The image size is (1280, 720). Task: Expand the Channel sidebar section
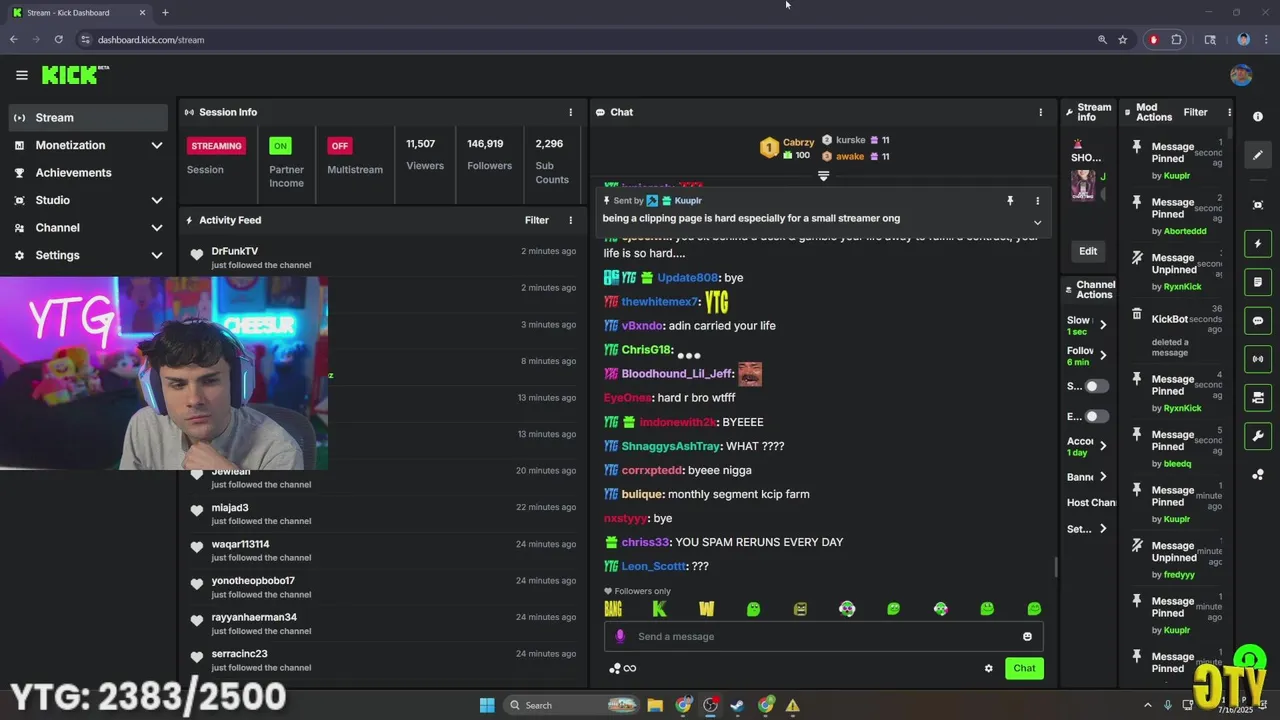tap(157, 228)
